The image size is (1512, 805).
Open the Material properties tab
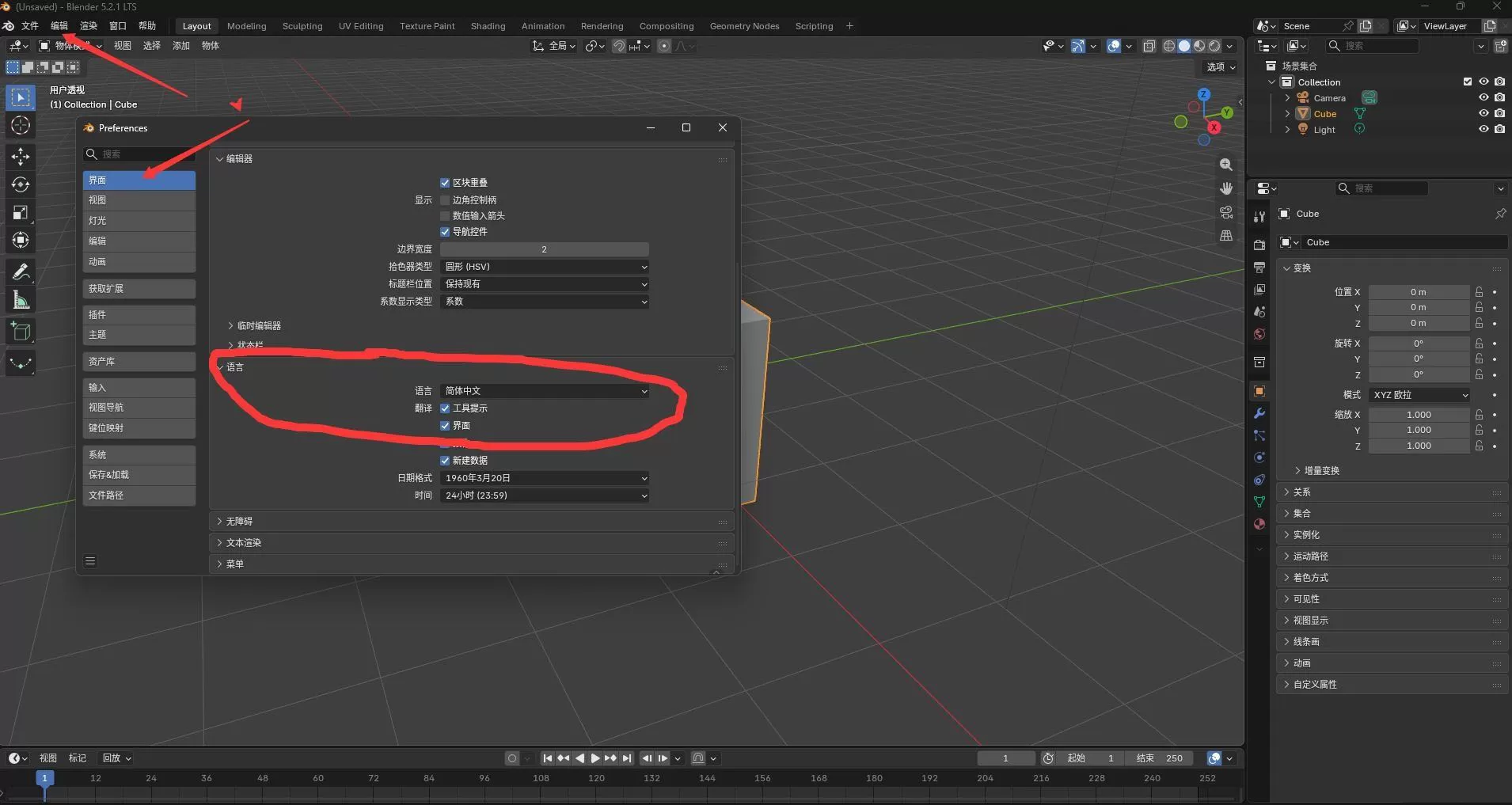coord(1259,524)
